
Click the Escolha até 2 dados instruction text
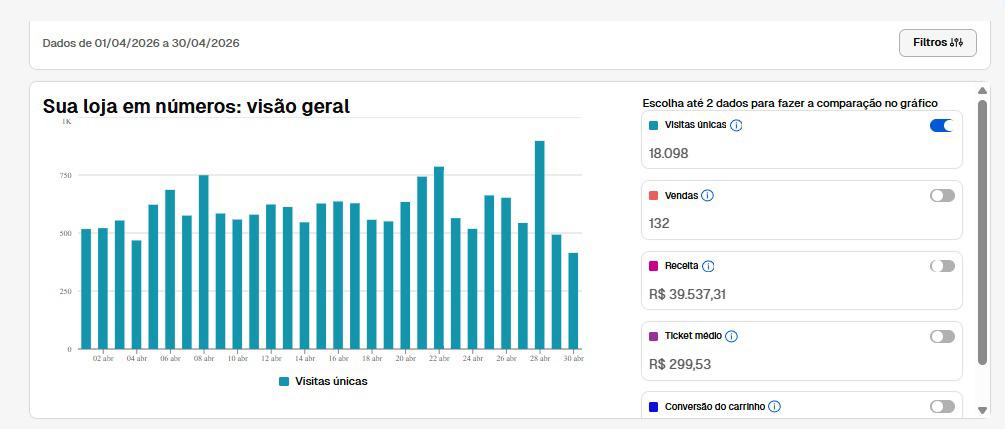coord(790,103)
